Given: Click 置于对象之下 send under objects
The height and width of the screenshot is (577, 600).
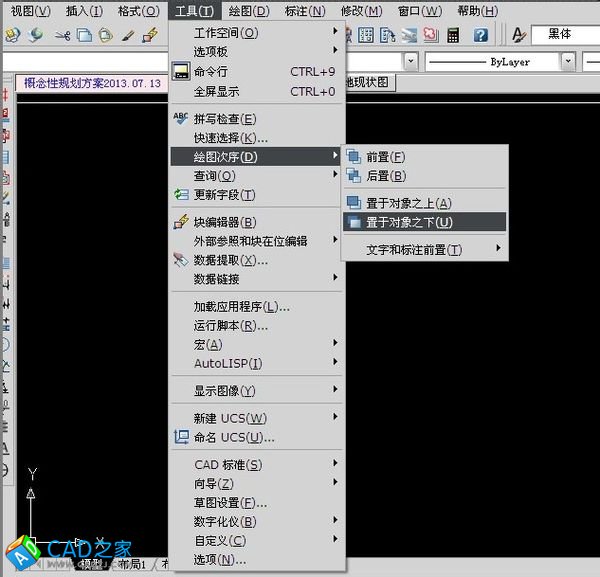Looking at the screenshot, I should pos(408,222).
